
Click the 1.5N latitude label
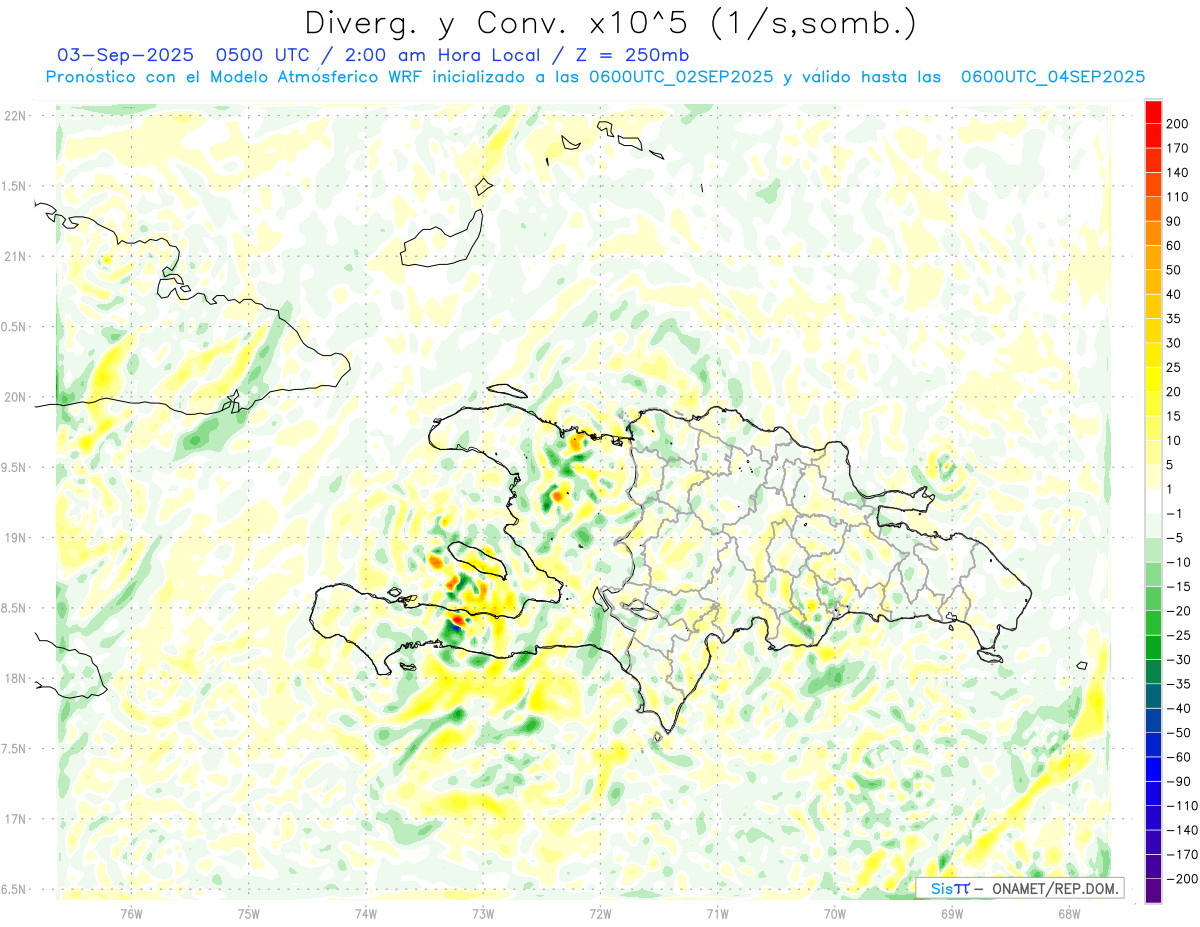[12, 186]
